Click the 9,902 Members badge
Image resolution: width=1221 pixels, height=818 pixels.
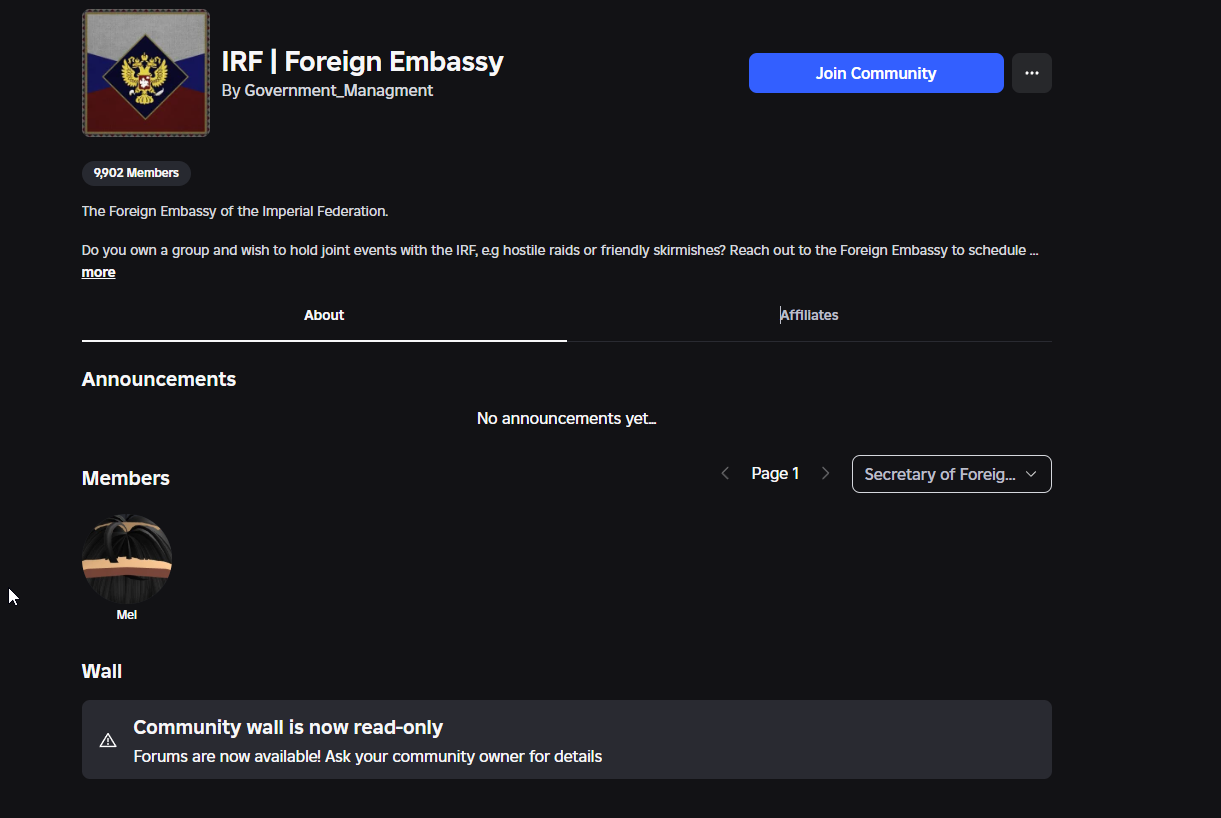click(136, 173)
